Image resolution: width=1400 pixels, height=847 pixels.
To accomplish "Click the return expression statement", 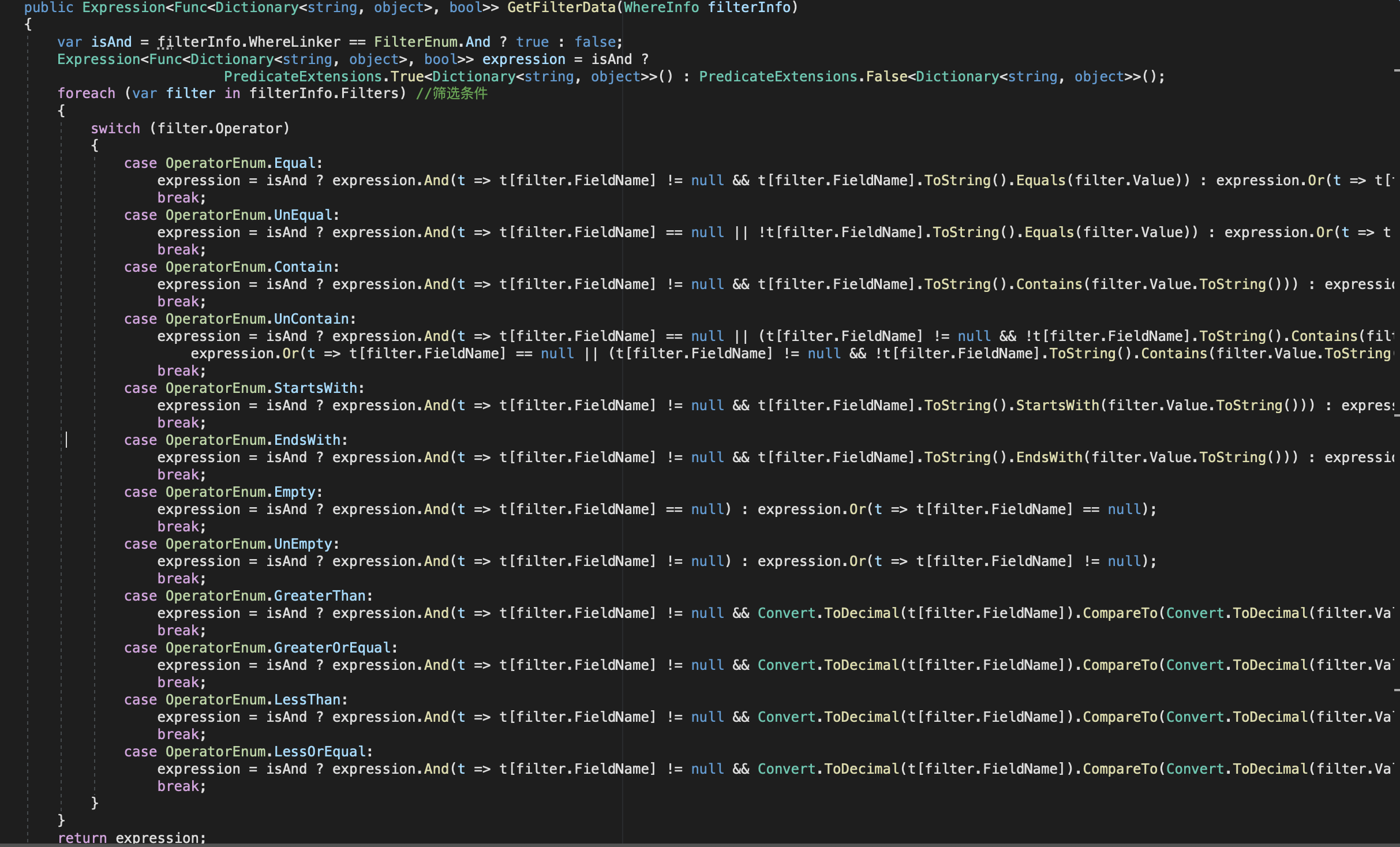I will point(131,838).
